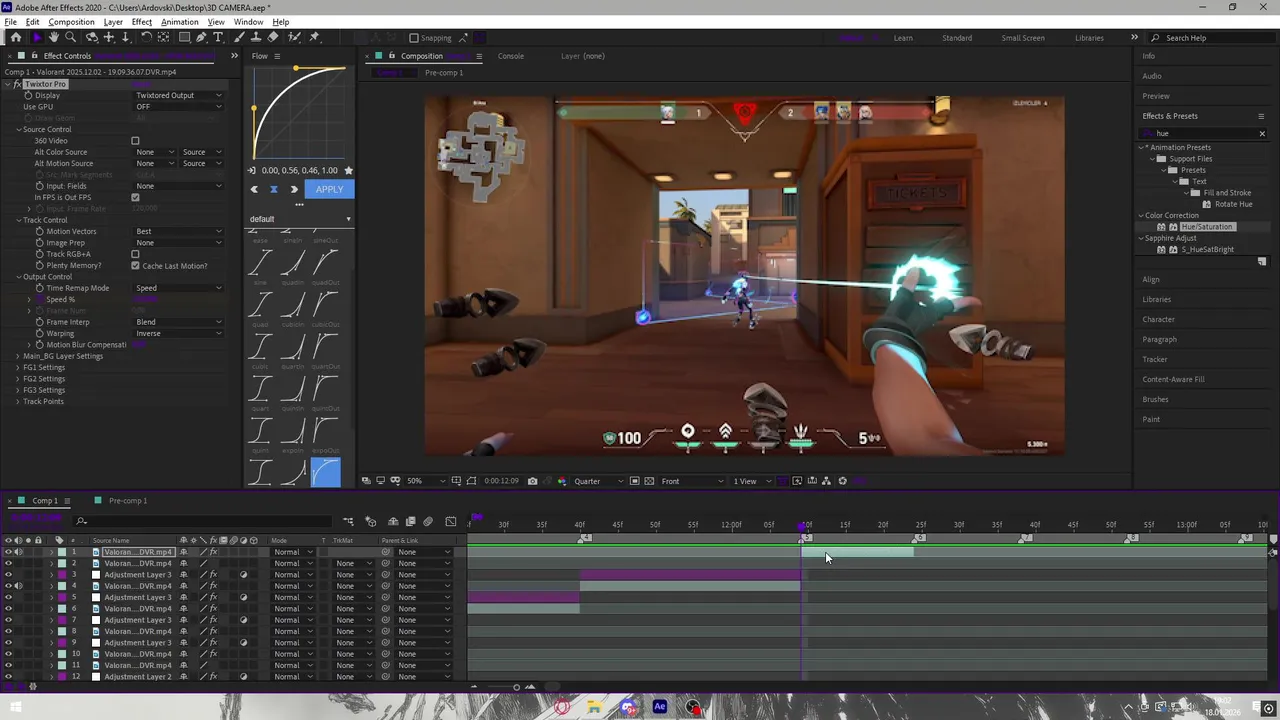Open the Time Remap Mode dropdown

pos(179,288)
